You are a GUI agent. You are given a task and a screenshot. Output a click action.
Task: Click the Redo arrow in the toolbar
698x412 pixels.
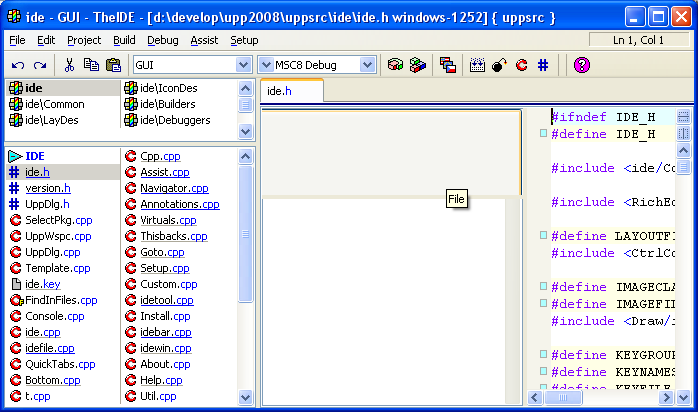pos(39,65)
